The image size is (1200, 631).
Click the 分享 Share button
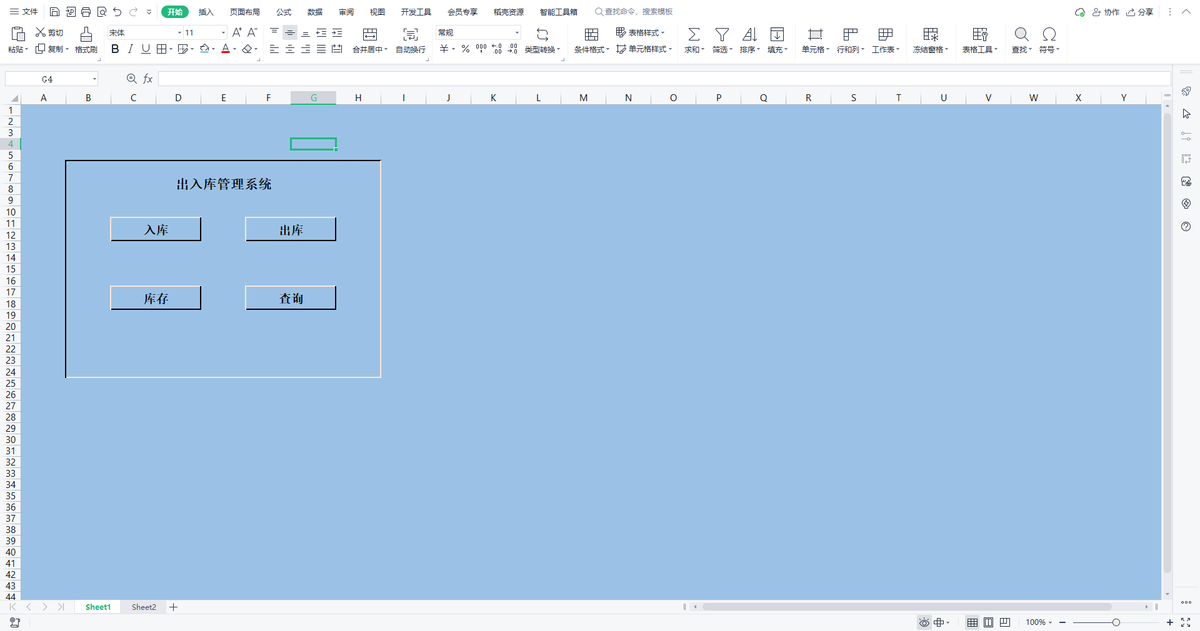1139,12
